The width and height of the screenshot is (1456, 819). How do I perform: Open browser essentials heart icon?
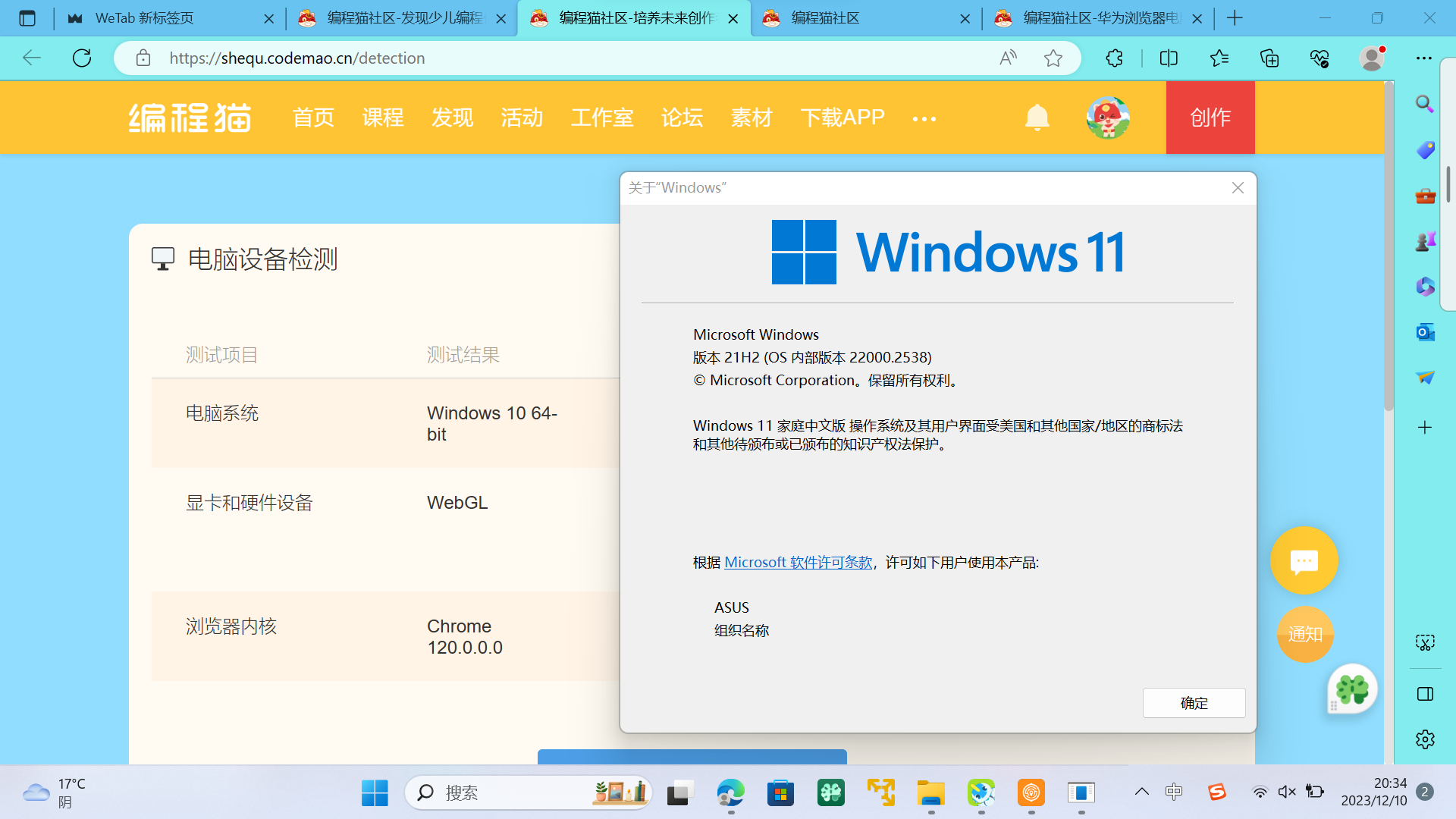1319,58
